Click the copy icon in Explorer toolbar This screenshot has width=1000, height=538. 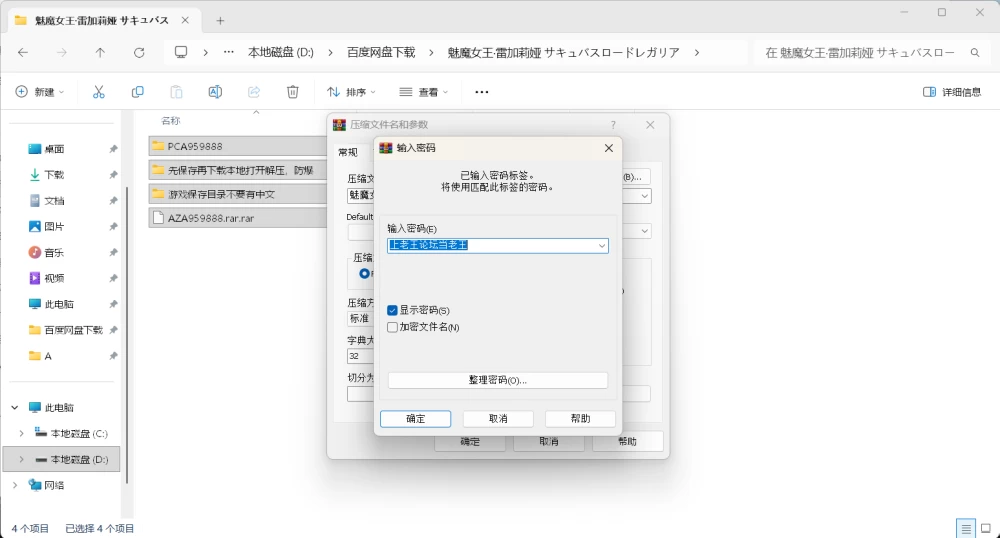coord(137,92)
